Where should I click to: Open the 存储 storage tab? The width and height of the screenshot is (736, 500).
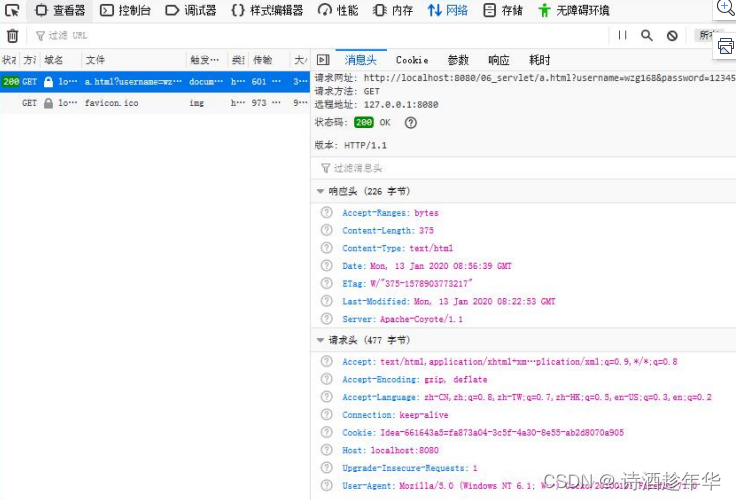click(503, 10)
